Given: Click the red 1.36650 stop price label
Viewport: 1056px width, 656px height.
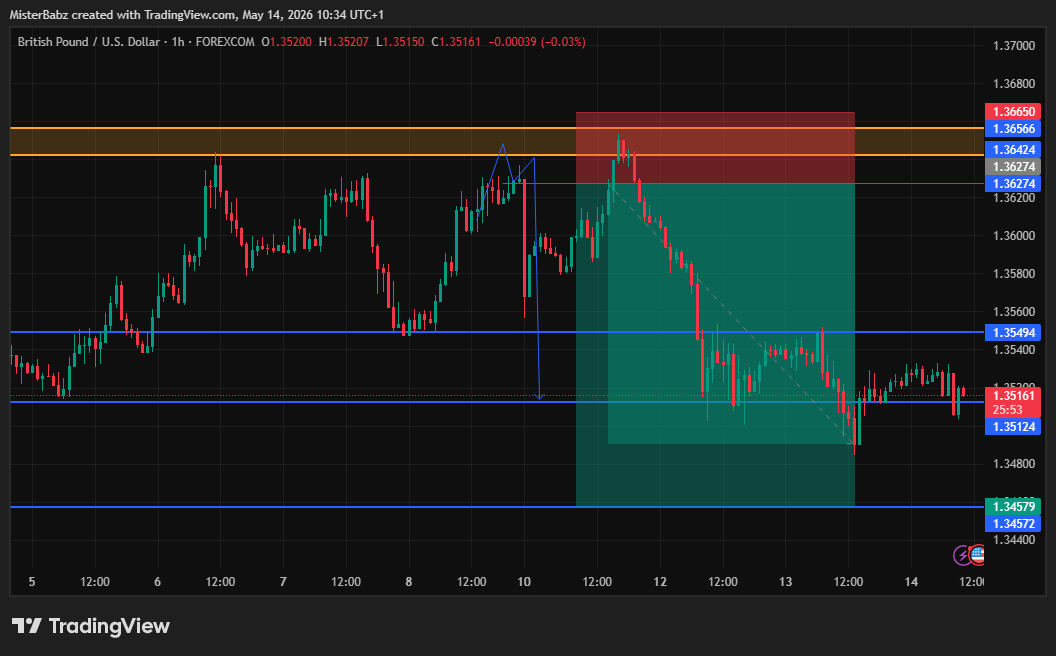Looking at the screenshot, I should [1013, 112].
